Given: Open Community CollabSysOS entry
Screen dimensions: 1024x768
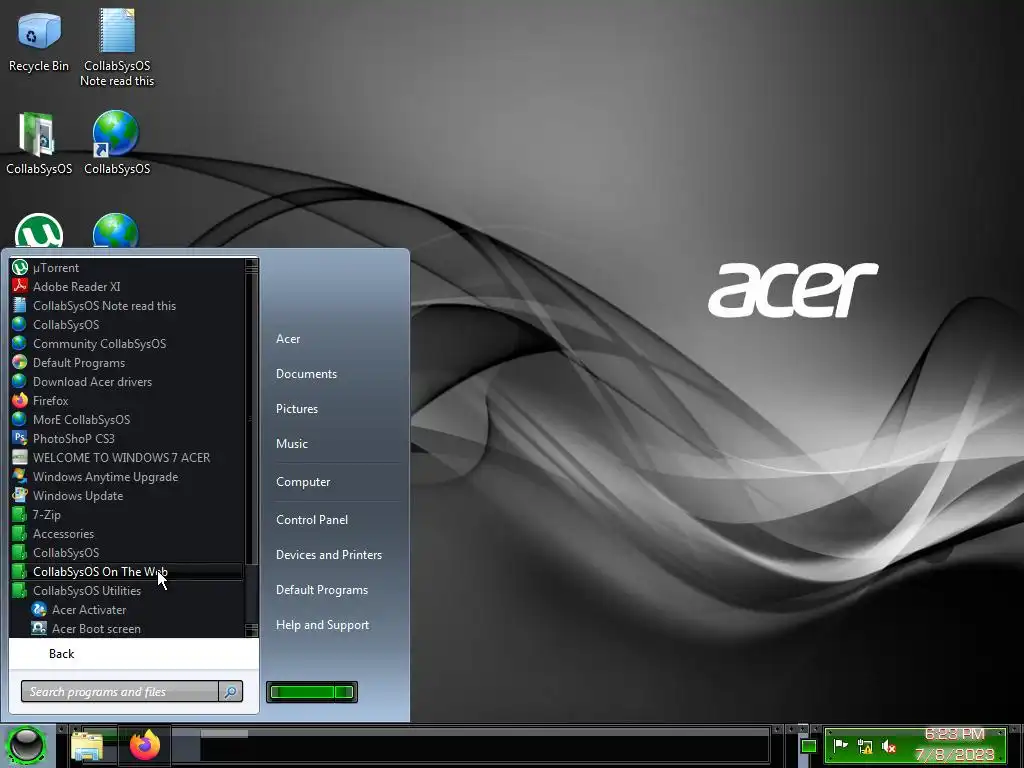Looking at the screenshot, I should pos(127,344).
